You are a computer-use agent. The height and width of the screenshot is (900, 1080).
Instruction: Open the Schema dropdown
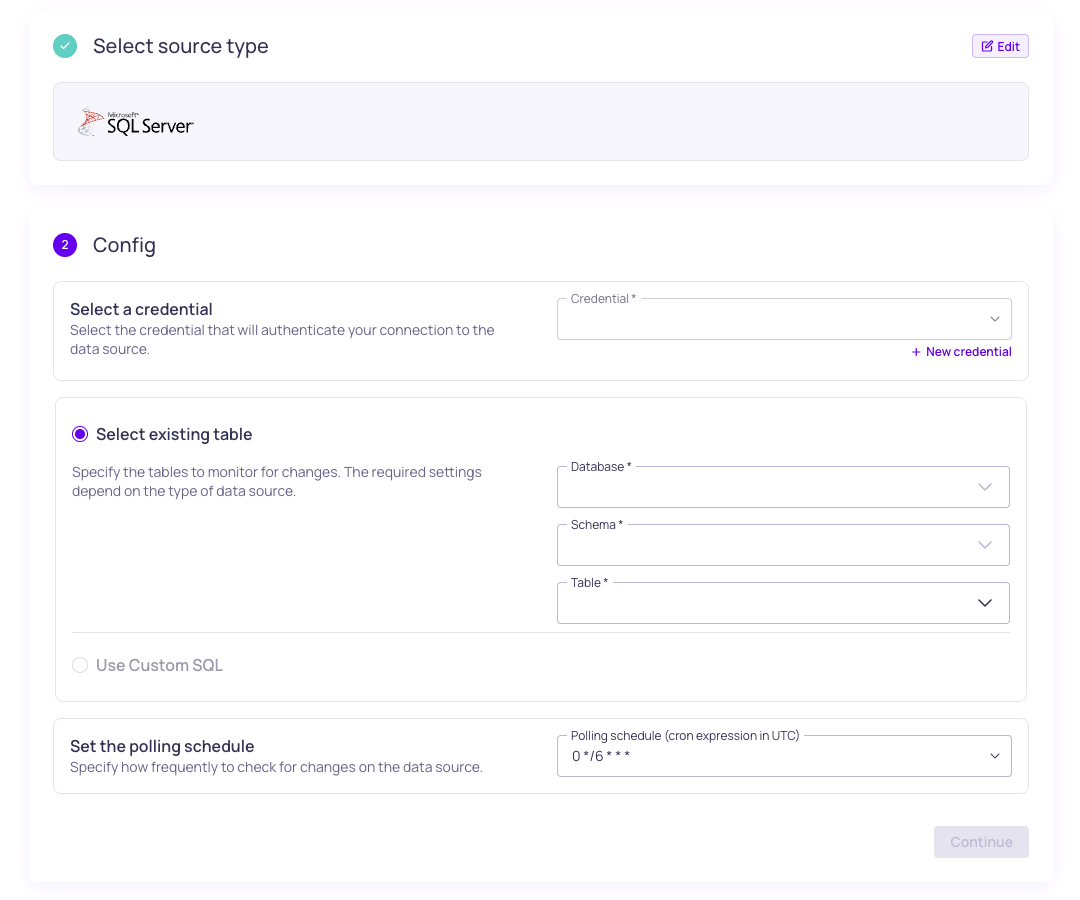tap(783, 545)
